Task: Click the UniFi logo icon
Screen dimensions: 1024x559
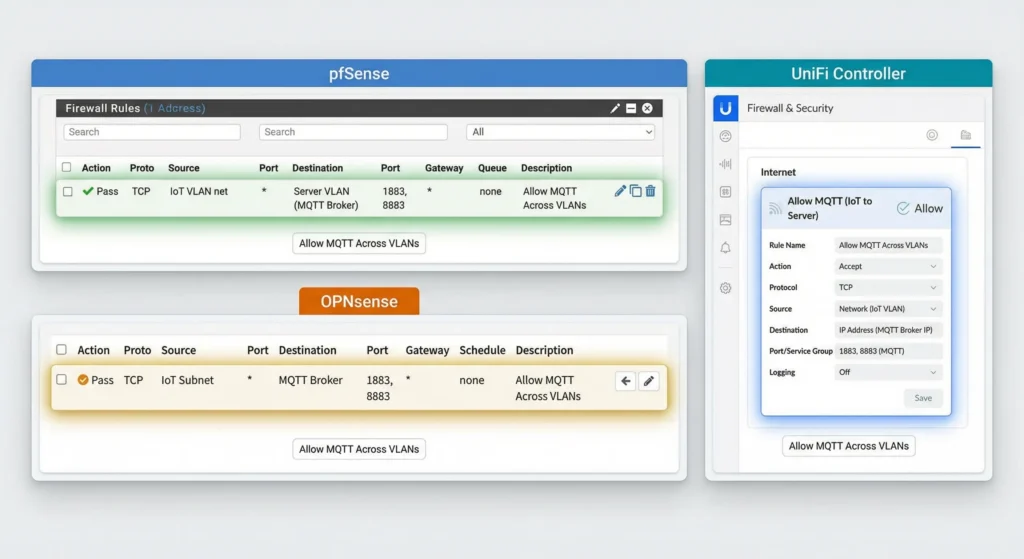Action: 726,108
